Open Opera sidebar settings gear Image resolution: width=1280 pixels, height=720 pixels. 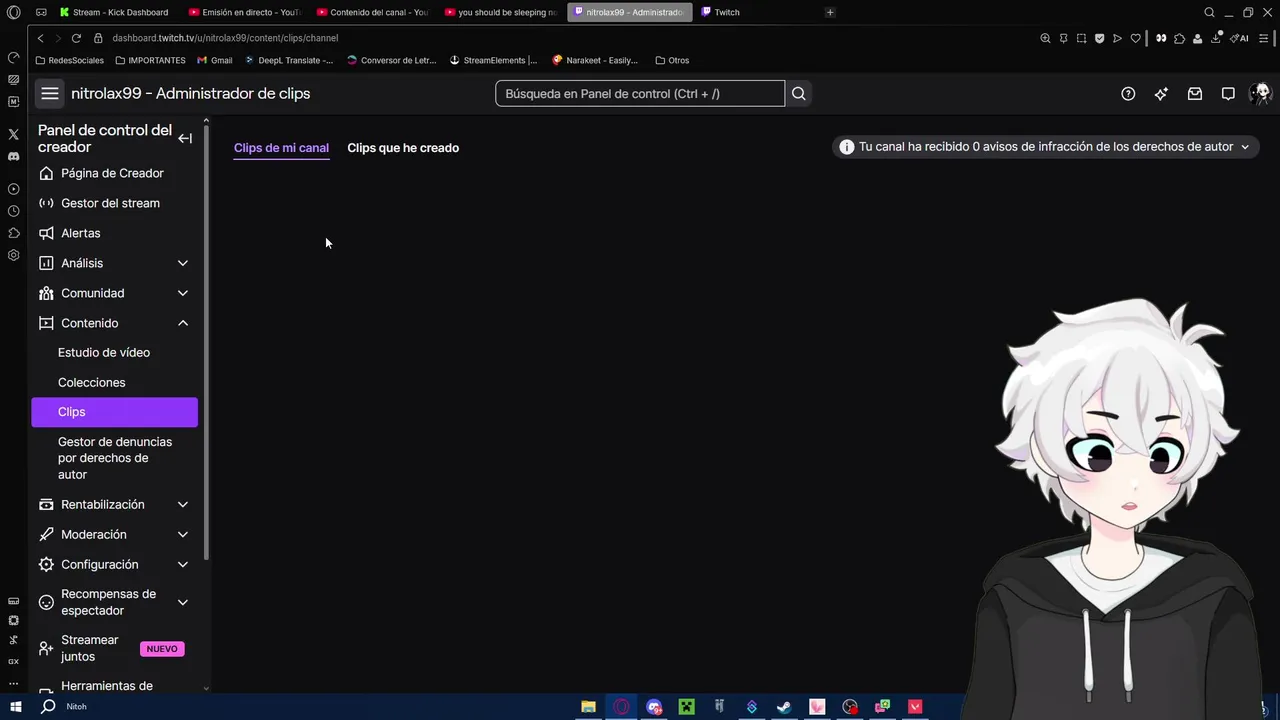[13, 255]
